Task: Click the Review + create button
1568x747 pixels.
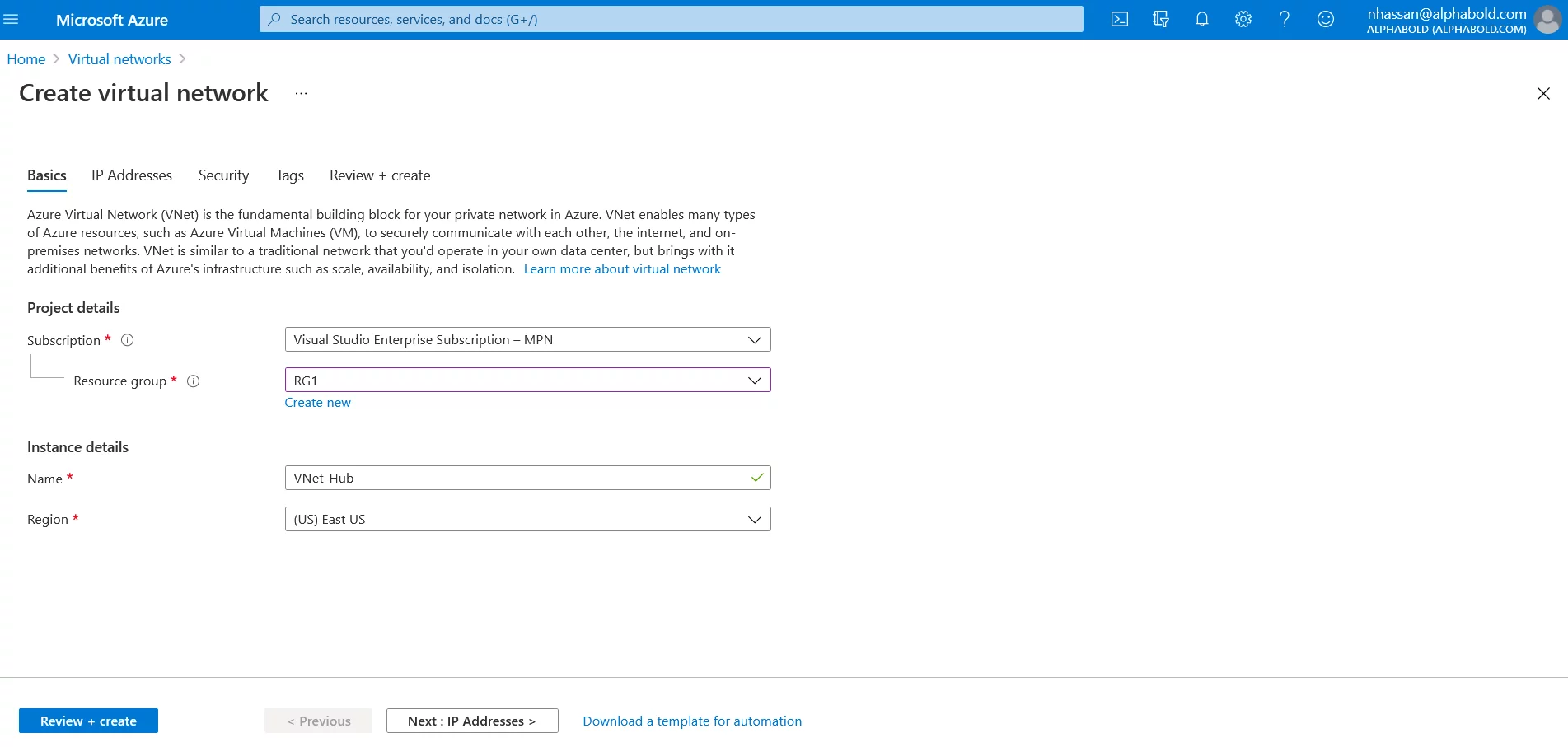Action: click(88, 721)
